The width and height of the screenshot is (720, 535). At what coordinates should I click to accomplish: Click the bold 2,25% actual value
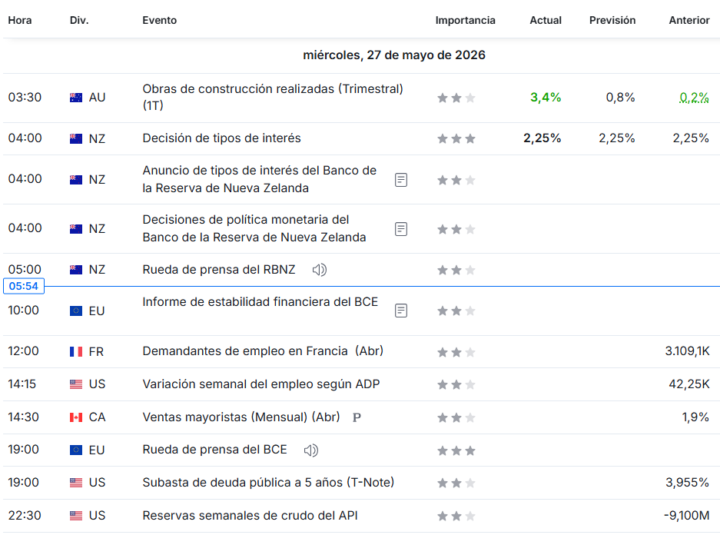(x=542, y=138)
